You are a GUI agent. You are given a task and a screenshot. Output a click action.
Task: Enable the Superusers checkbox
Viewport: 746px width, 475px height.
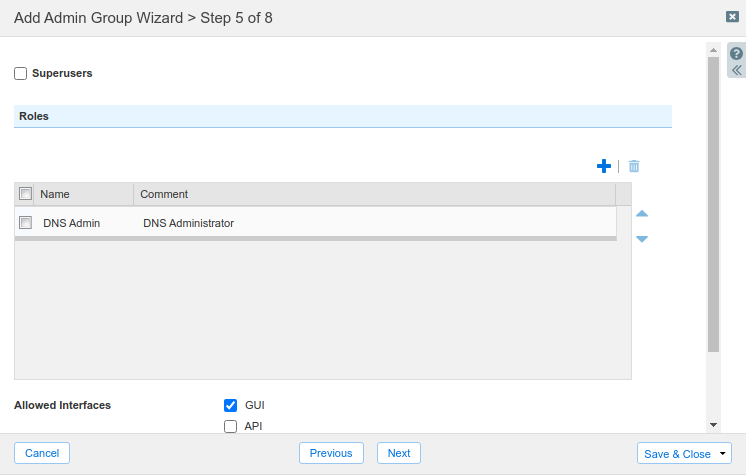[x=21, y=73]
